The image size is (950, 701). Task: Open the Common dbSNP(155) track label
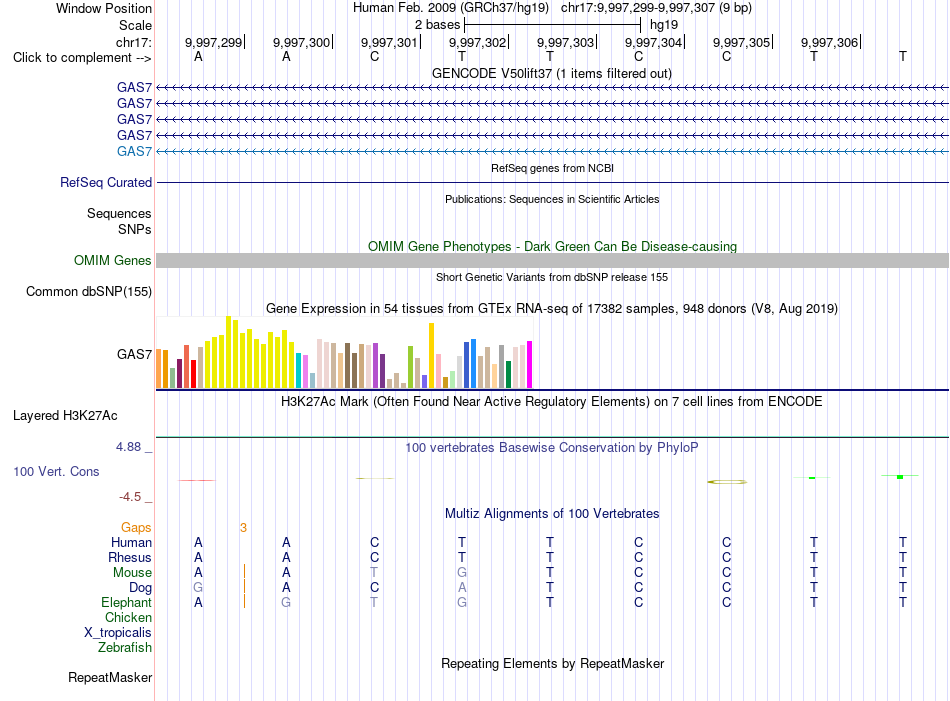pos(89,291)
